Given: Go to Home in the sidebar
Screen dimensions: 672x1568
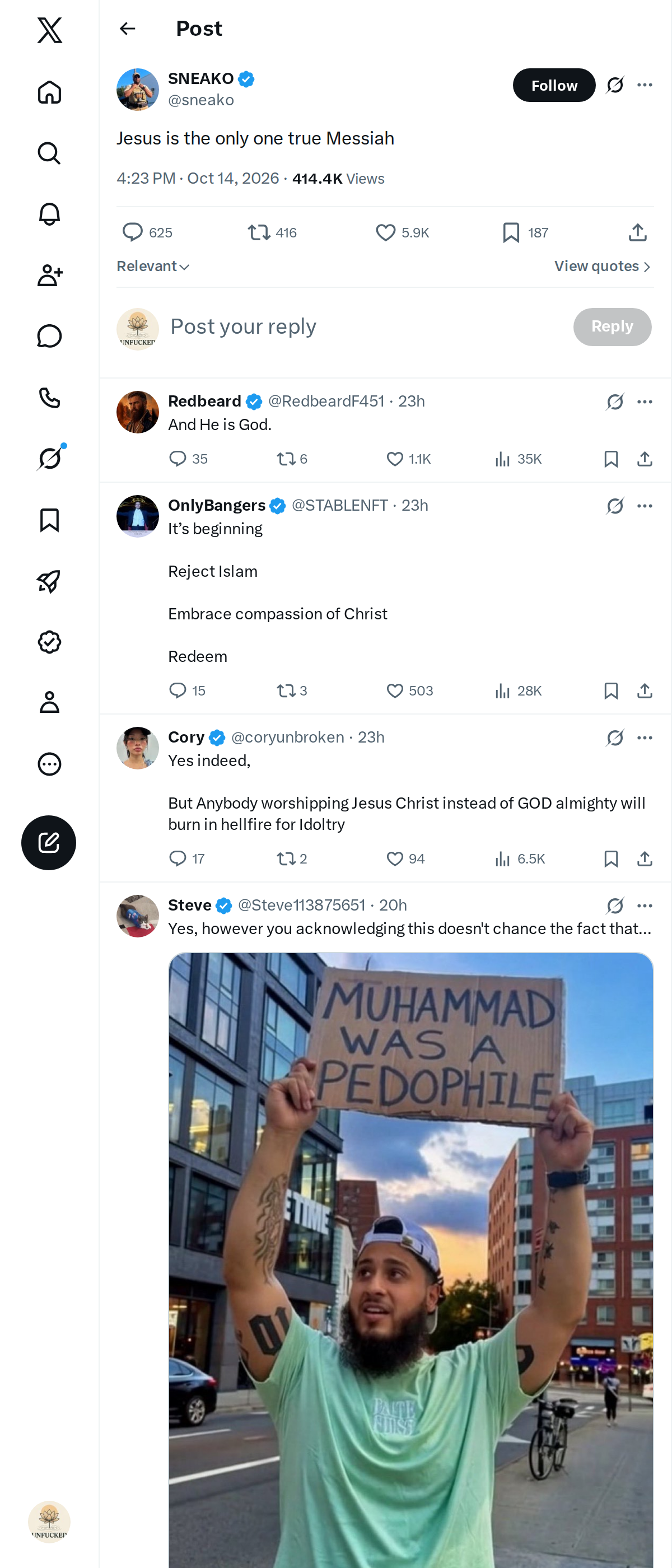Looking at the screenshot, I should pyautogui.click(x=49, y=92).
